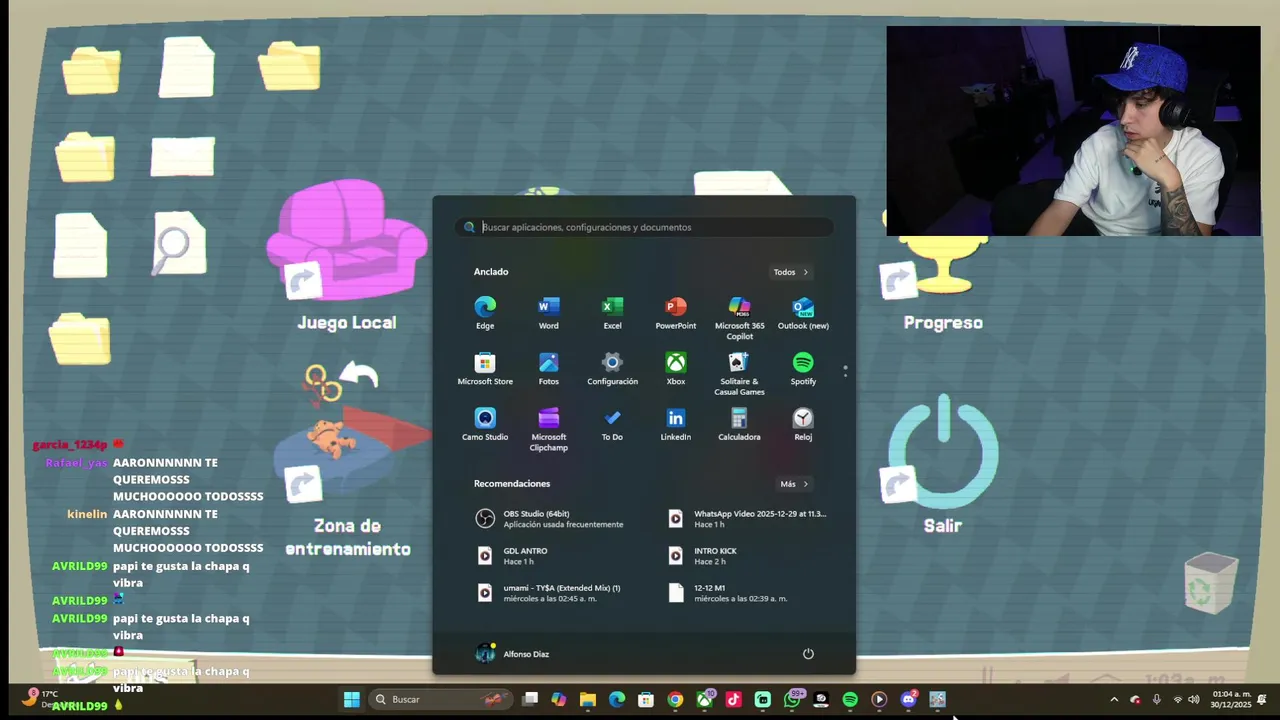Click the microphone tray icon
The height and width of the screenshot is (720, 1280).
point(1157,700)
